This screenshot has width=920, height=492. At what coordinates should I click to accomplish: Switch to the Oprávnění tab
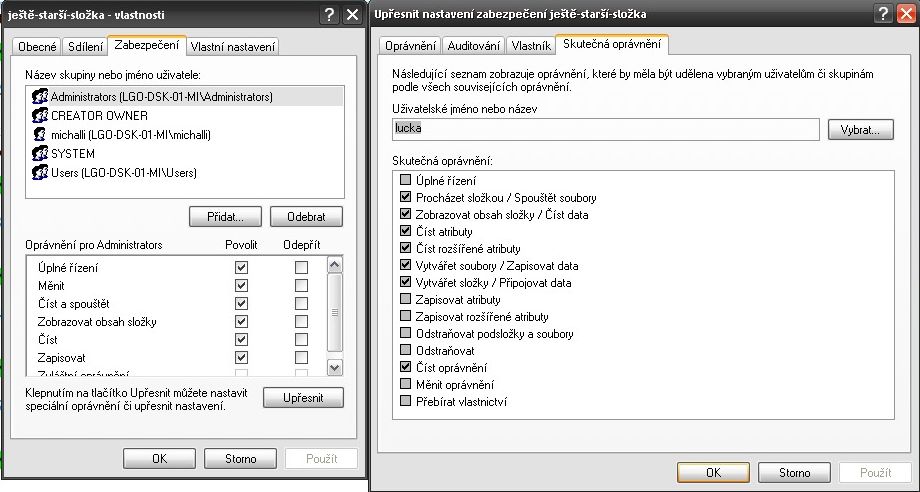click(x=411, y=45)
